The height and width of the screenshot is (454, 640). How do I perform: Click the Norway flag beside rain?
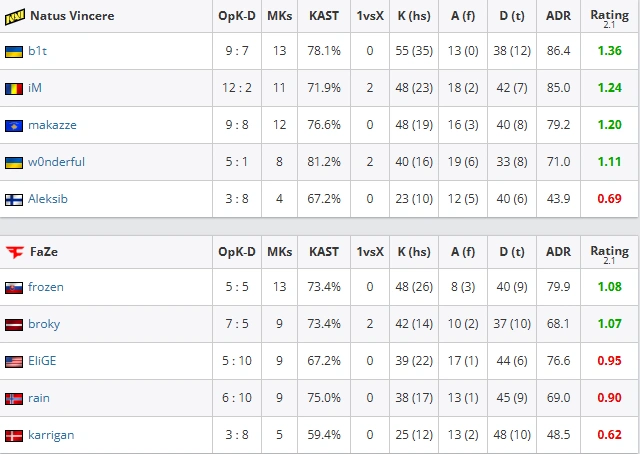click(14, 398)
